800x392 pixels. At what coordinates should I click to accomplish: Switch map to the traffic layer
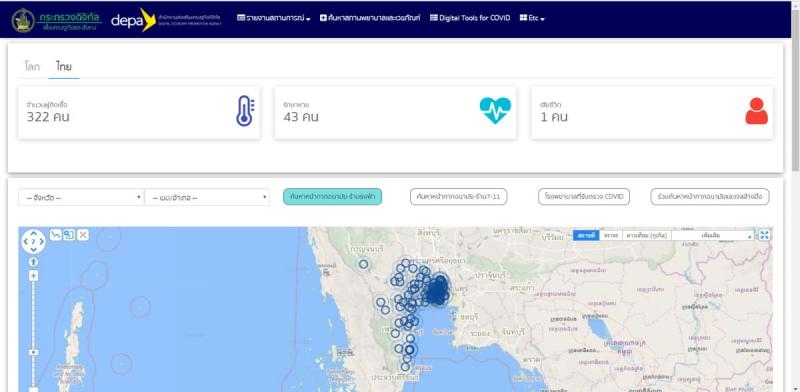pyautogui.click(x=610, y=235)
